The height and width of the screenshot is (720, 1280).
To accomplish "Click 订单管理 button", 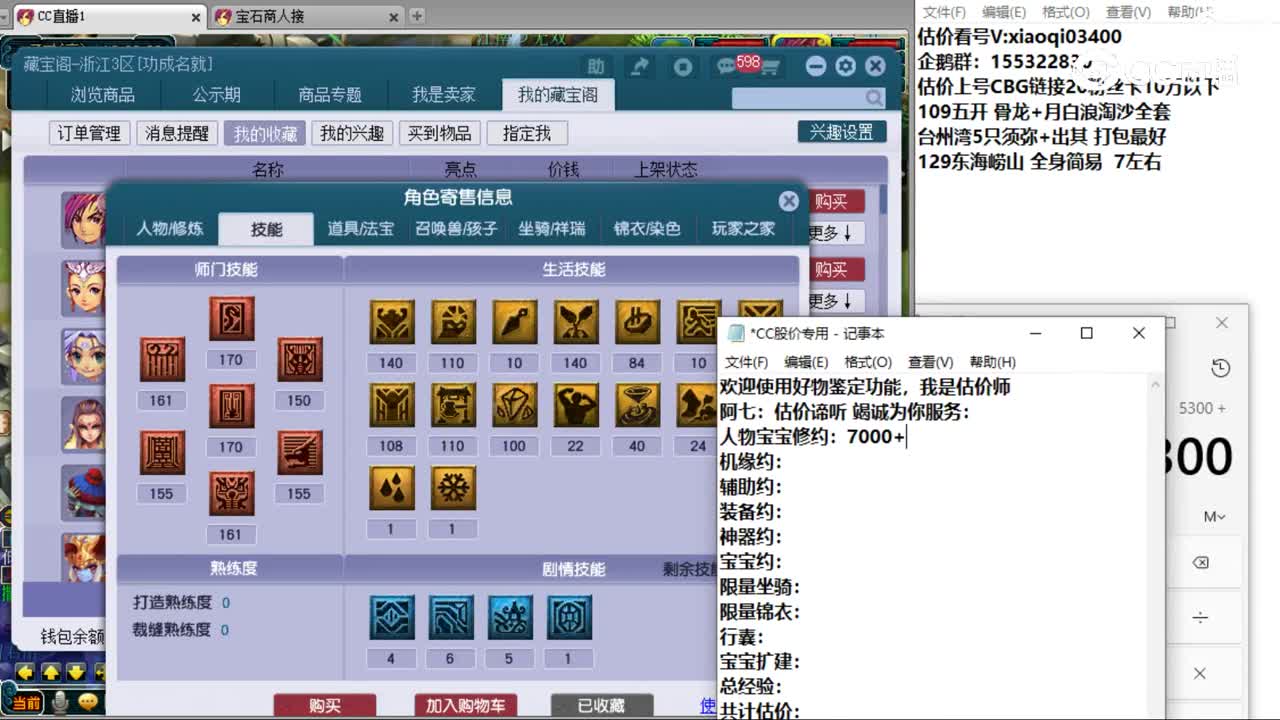I will pyautogui.click(x=89, y=133).
